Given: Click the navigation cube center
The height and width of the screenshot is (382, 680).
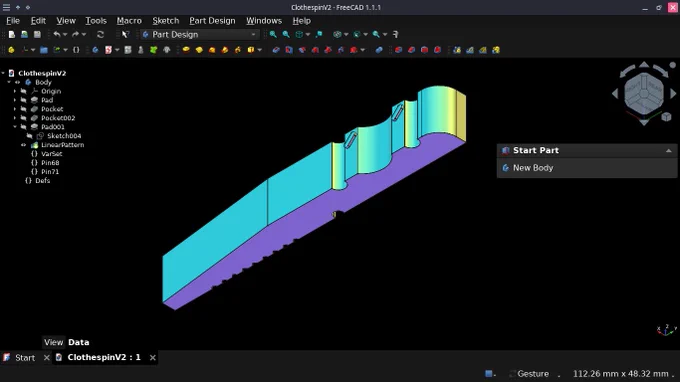Looking at the screenshot, I should [x=644, y=93].
